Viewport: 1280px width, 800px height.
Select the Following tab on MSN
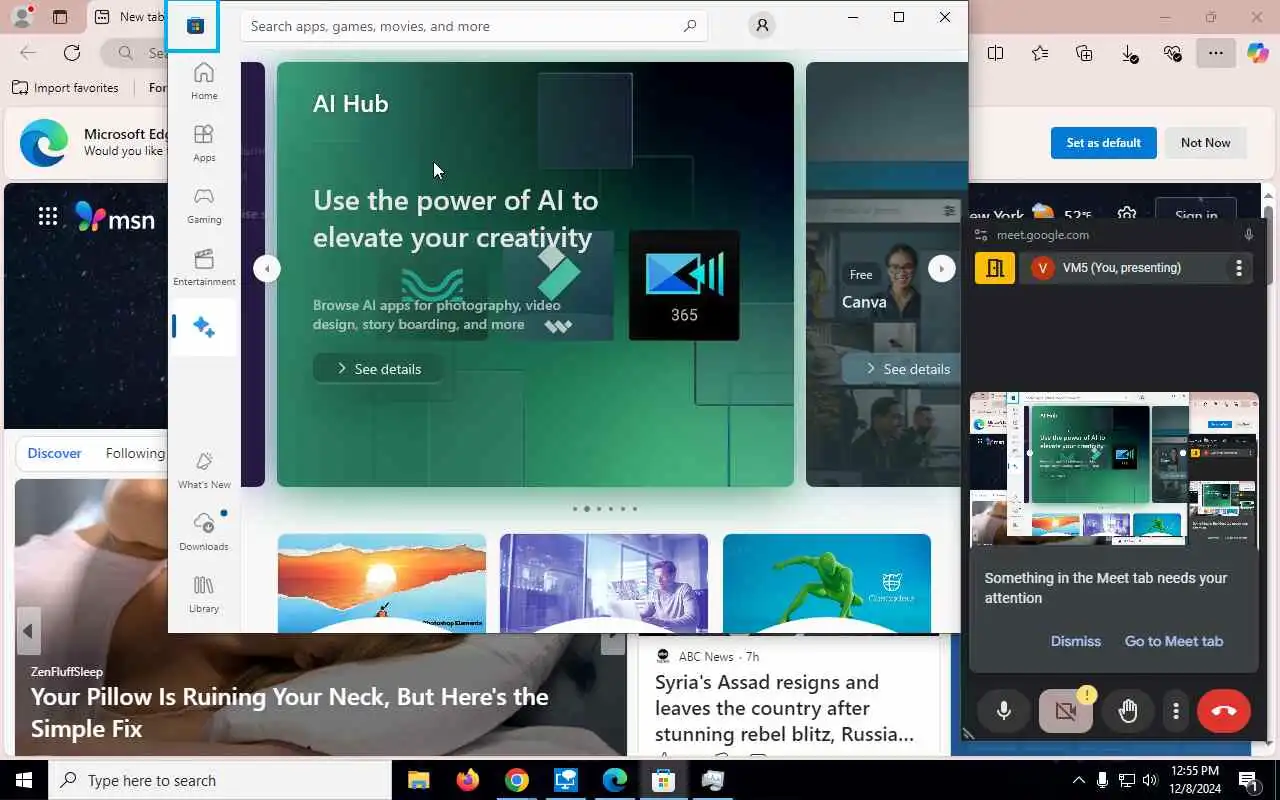click(x=135, y=453)
